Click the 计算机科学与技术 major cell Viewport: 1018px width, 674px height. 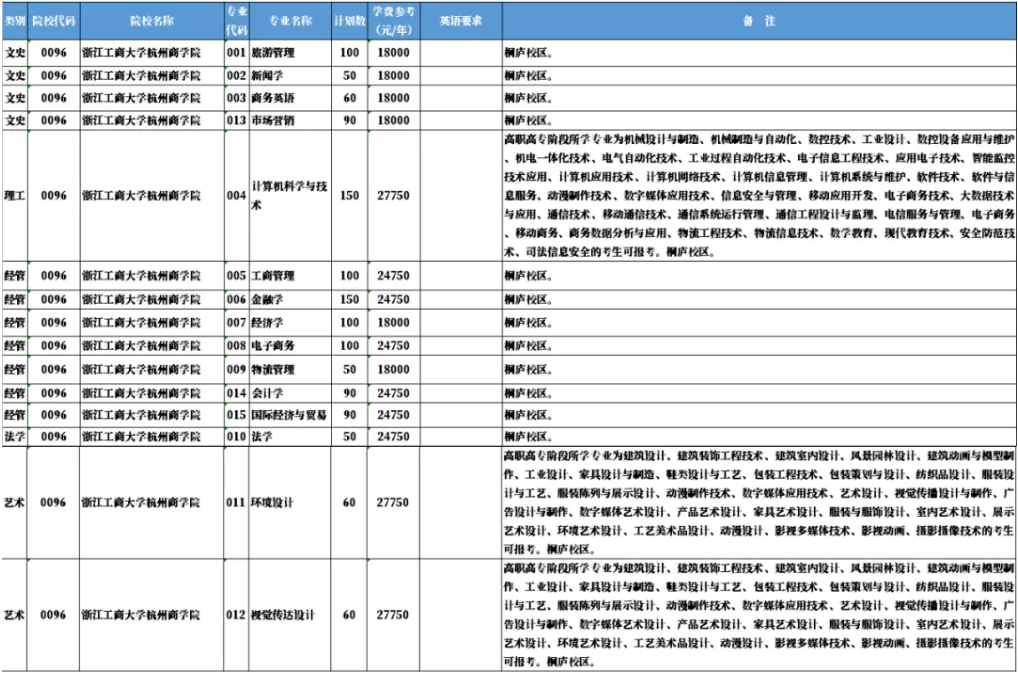point(287,196)
